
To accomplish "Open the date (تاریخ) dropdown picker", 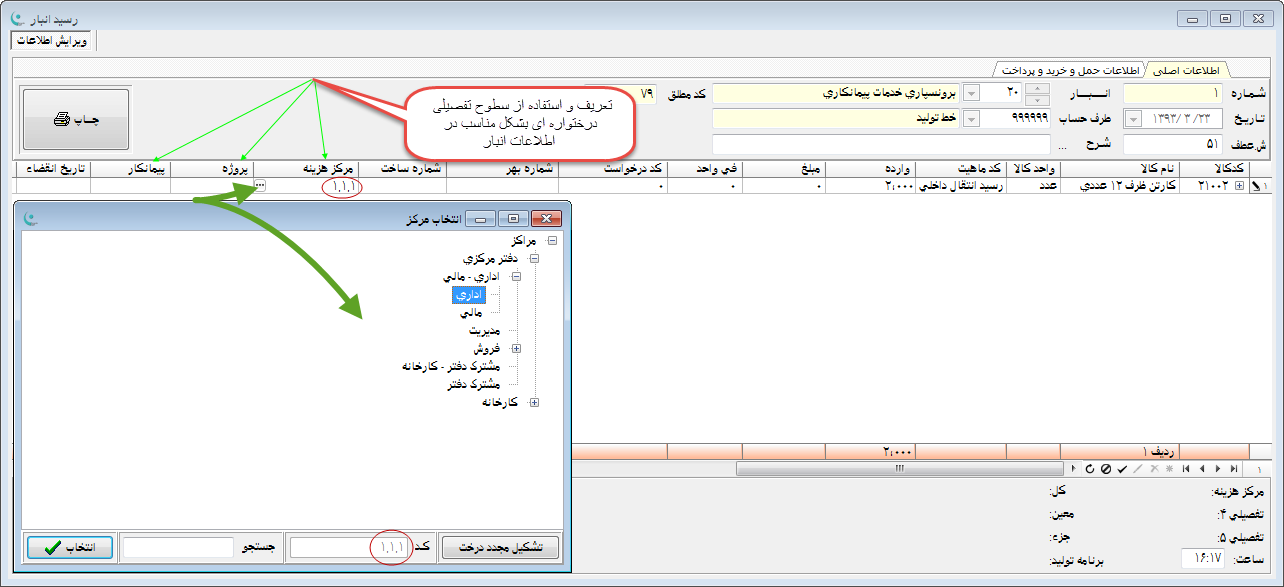I will coord(1134,118).
